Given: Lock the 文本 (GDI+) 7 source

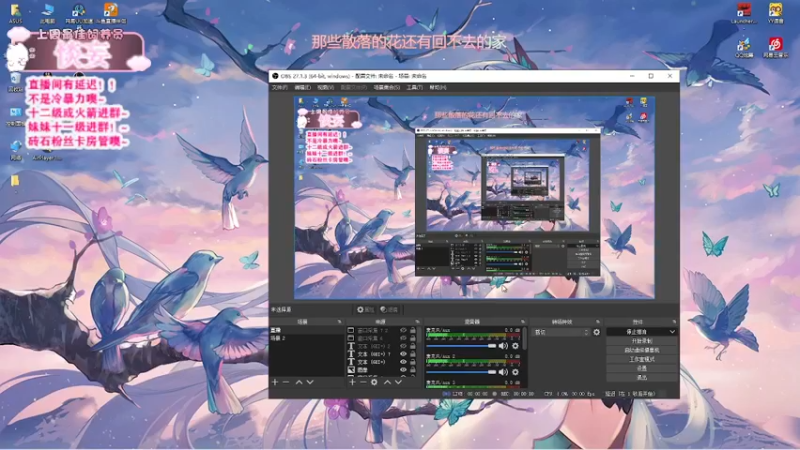Looking at the screenshot, I should [413, 354].
